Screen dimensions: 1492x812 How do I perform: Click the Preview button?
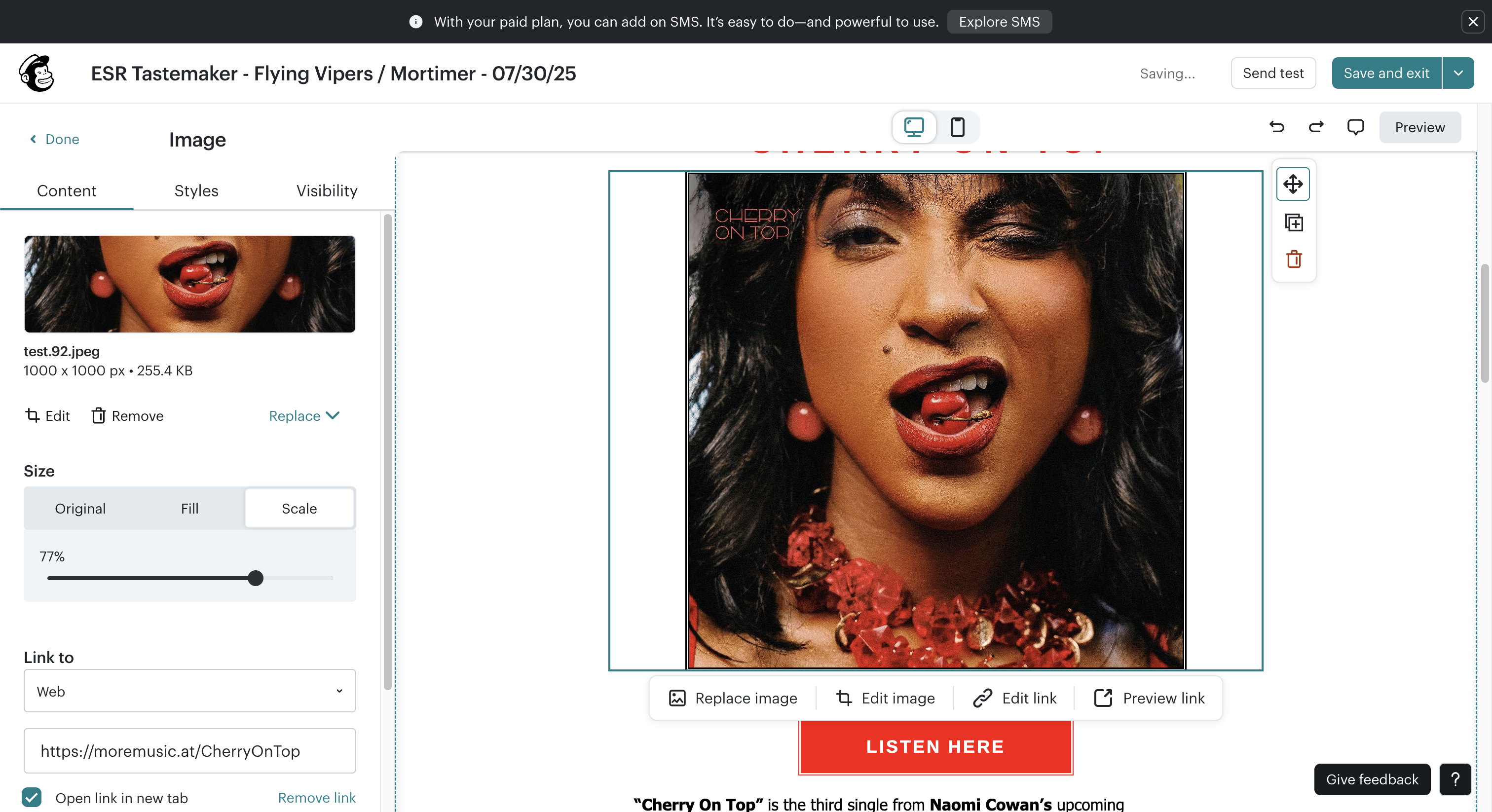pos(1419,127)
